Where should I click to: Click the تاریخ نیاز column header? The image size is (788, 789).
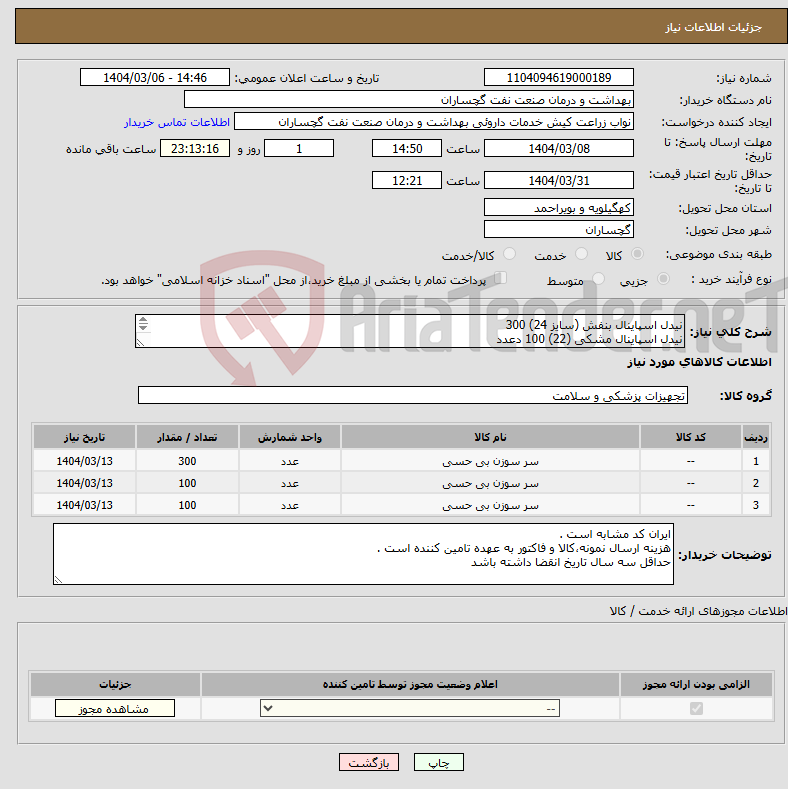85,437
